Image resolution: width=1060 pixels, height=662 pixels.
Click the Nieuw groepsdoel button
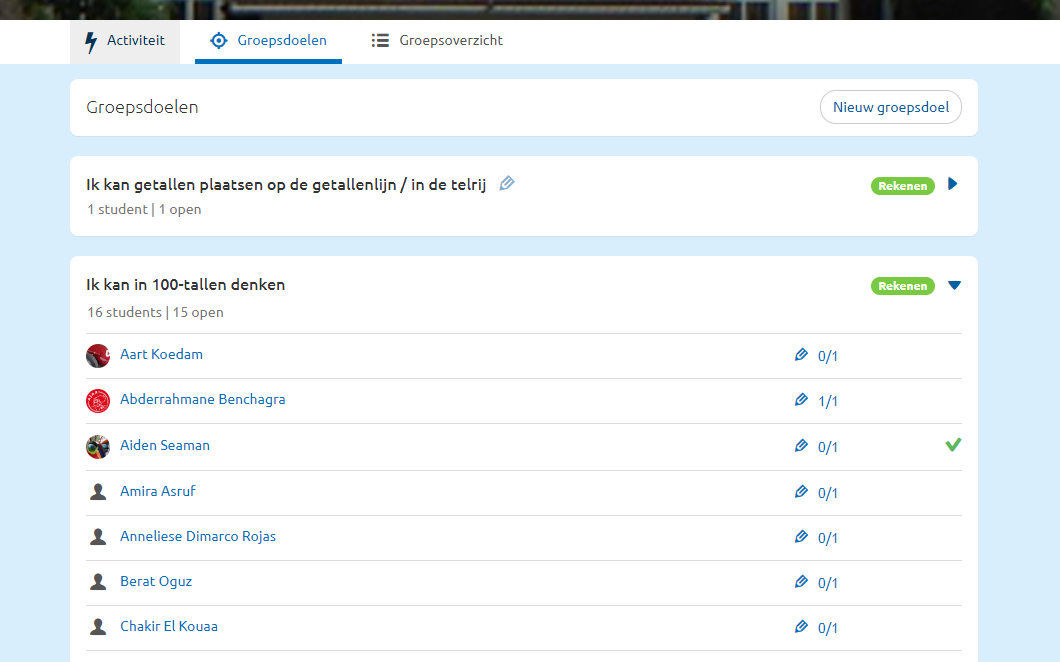(890, 108)
